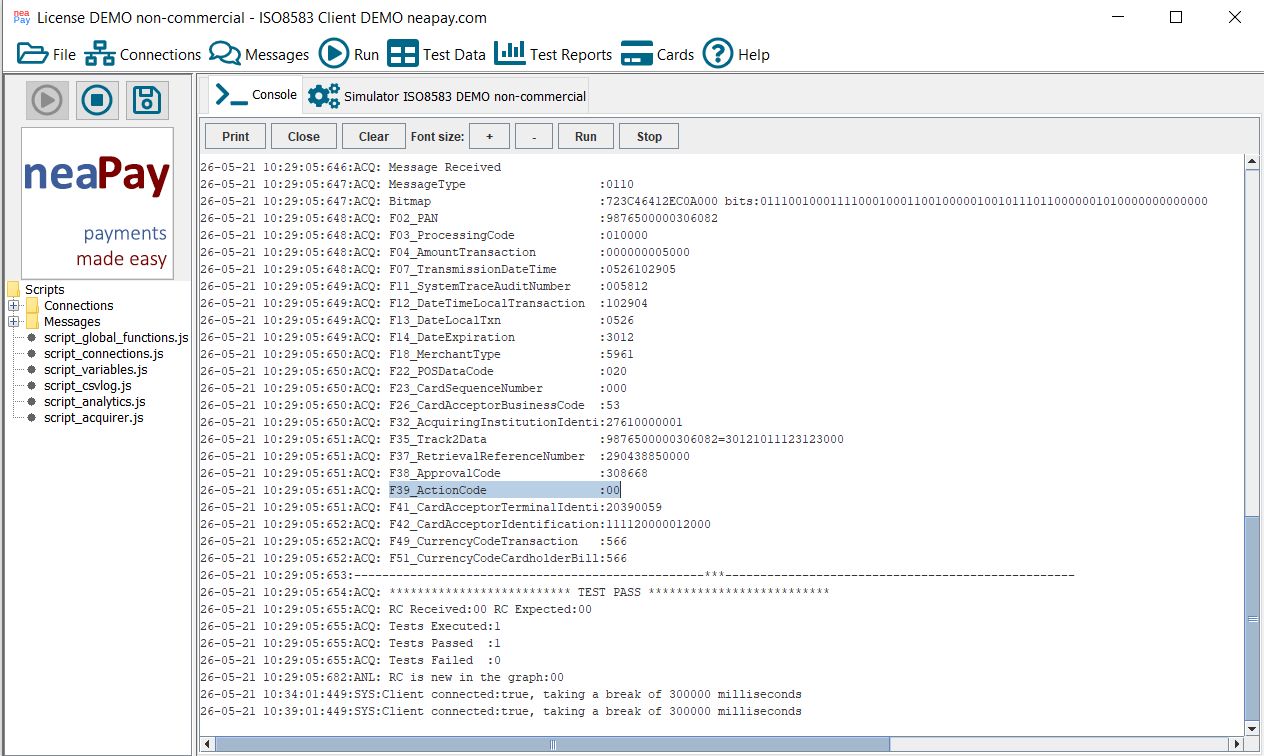Click the console Close button
The width and height of the screenshot is (1264, 756).
click(x=304, y=137)
